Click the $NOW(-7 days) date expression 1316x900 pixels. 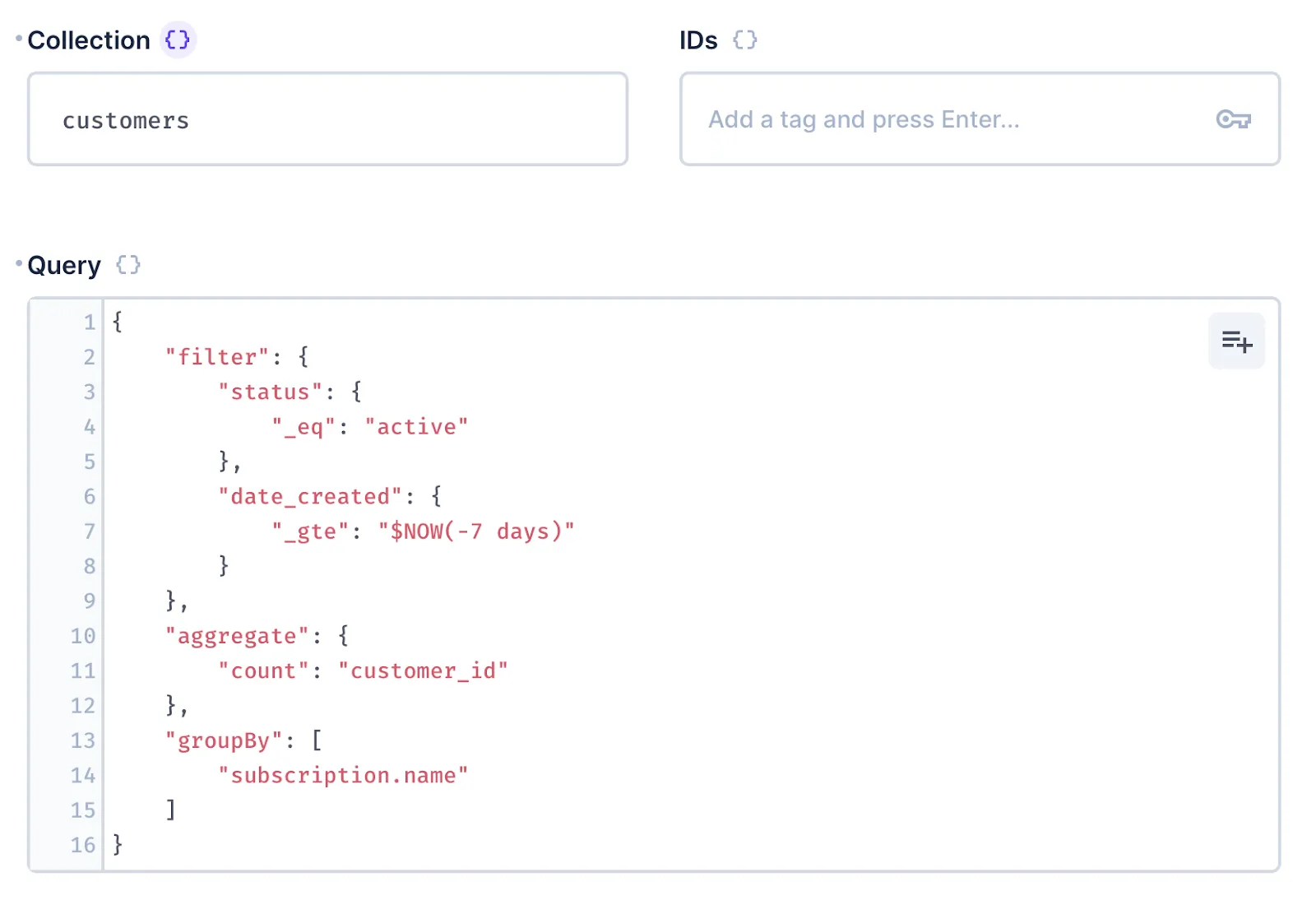click(475, 531)
